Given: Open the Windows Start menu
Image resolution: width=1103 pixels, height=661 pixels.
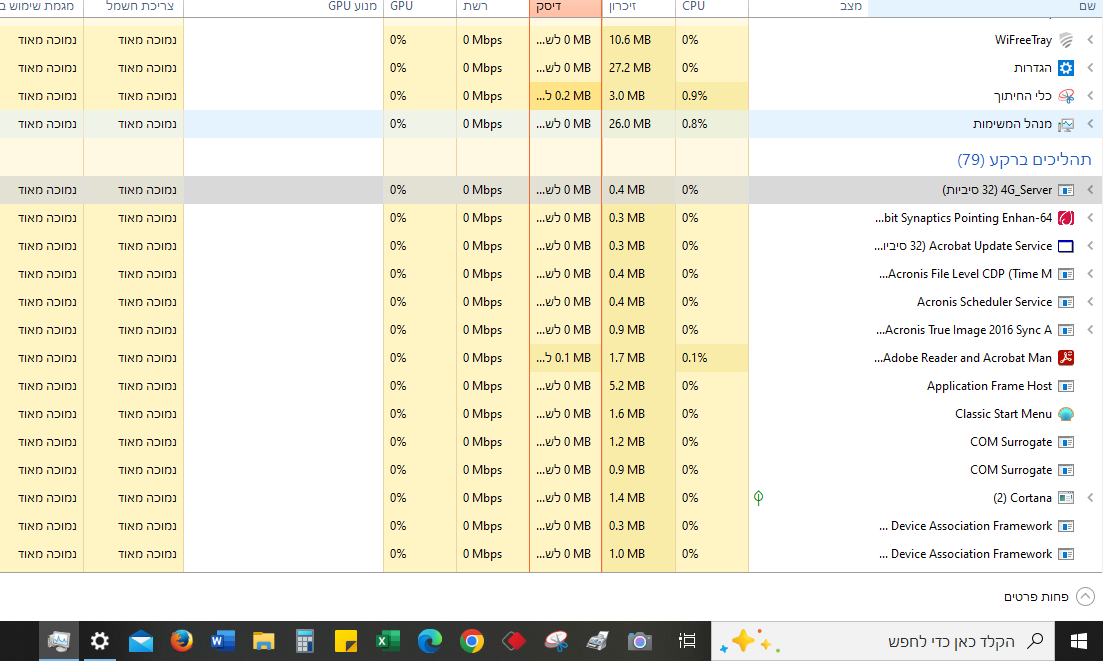Looking at the screenshot, I should tap(1078, 641).
